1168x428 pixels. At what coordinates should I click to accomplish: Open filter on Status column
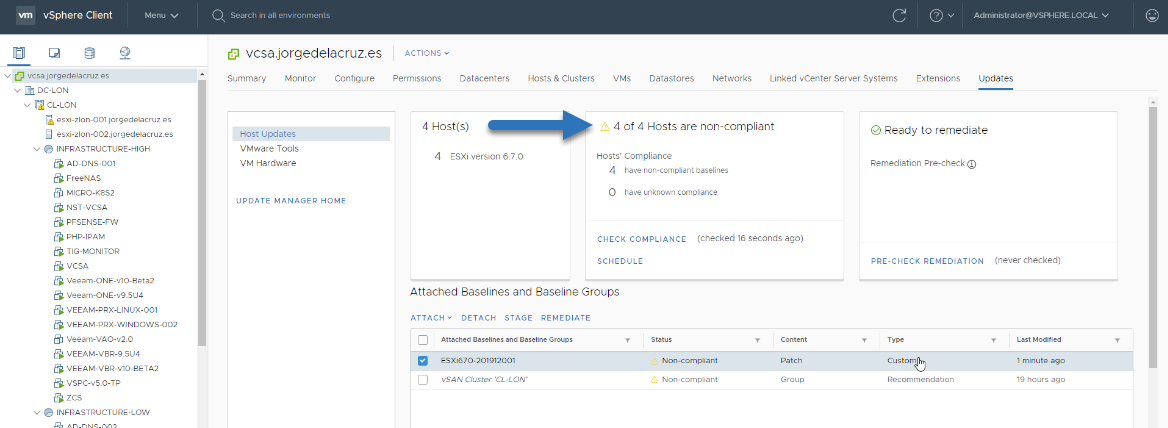click(x=758, y=340)
